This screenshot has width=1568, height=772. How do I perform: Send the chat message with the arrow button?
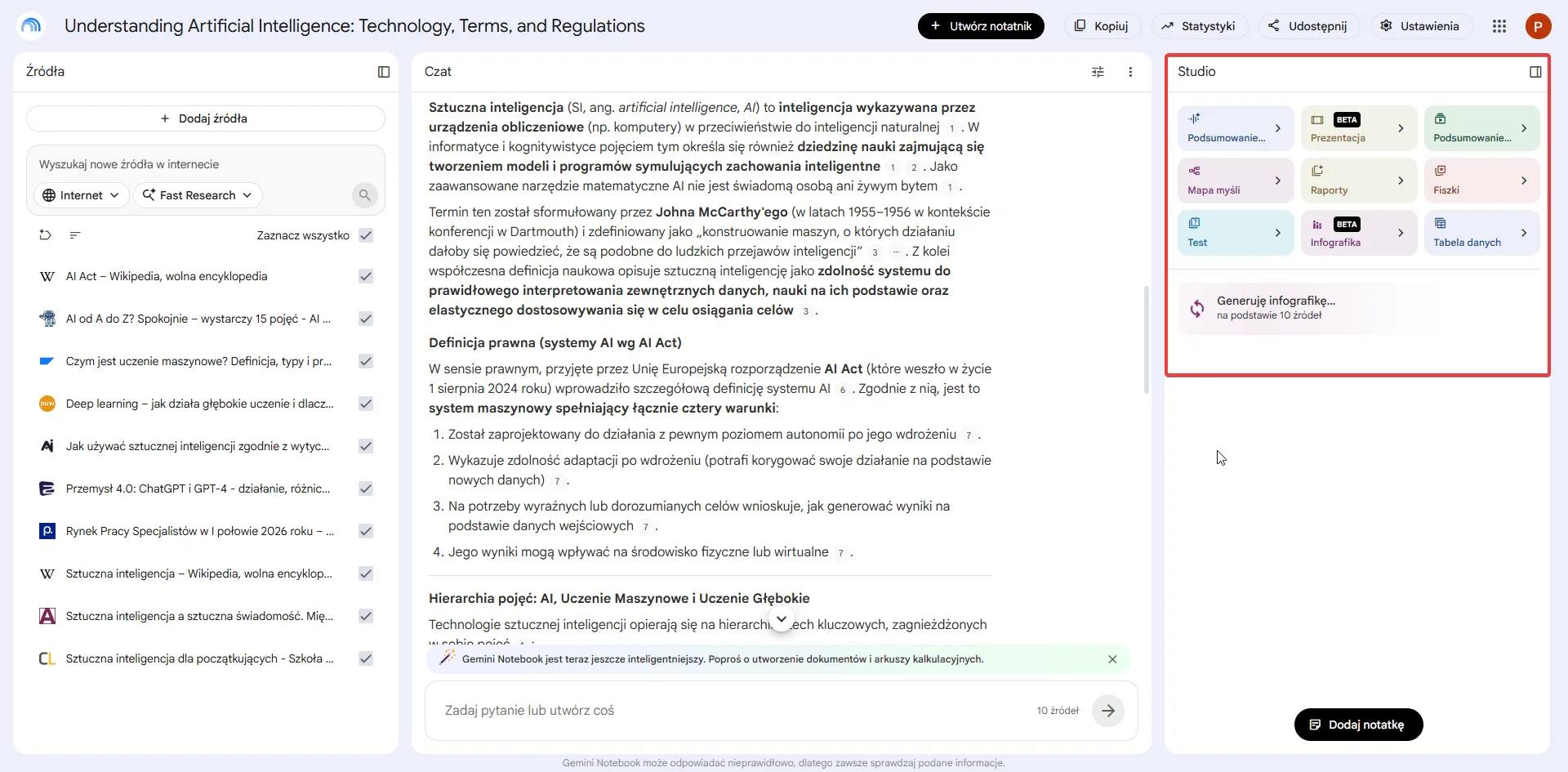pos(1108,711)
